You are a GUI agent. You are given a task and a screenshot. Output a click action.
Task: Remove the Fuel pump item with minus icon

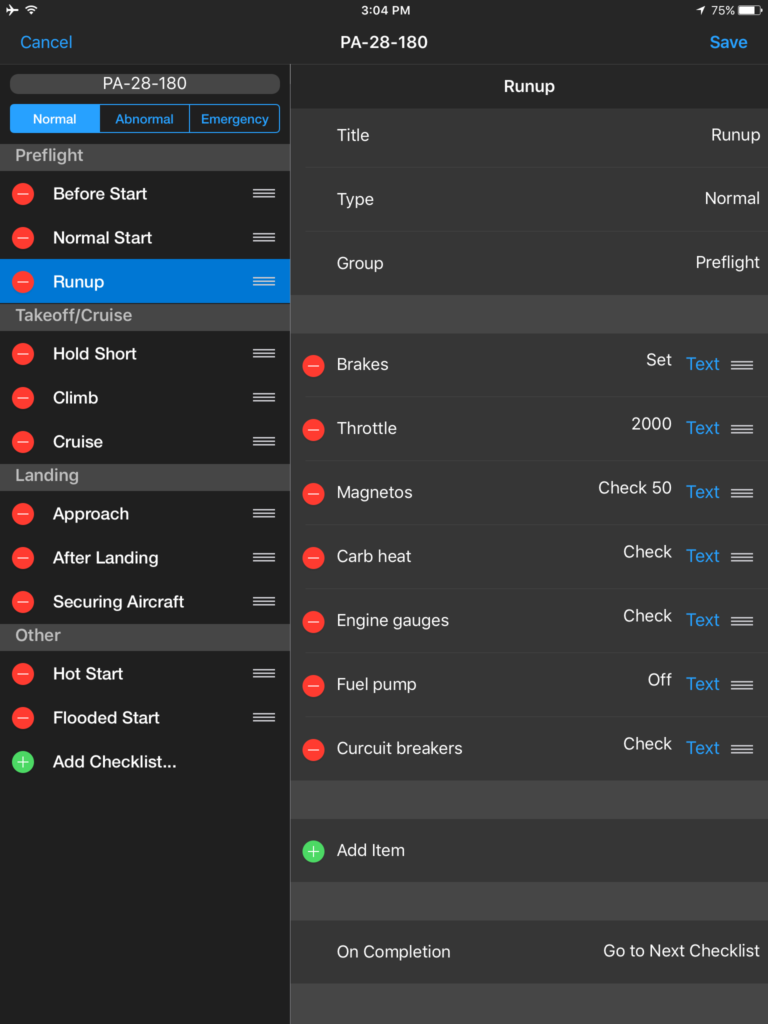pos(313,686)
